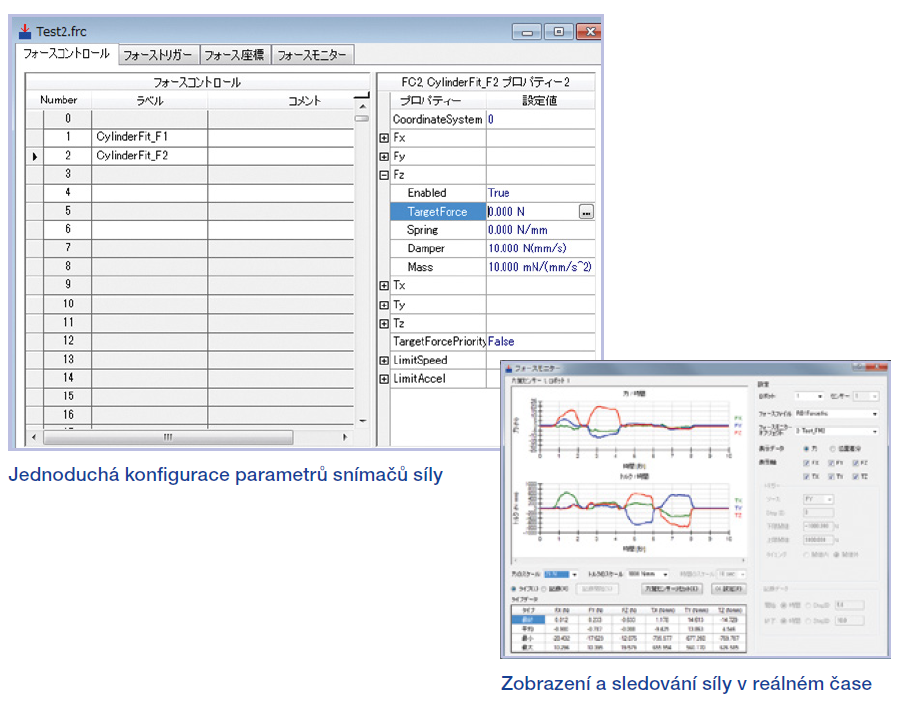The width and height of the screenshot is (919, 716).
Task: Click the TargetForcePriority value False
Action: click(540, 342)
